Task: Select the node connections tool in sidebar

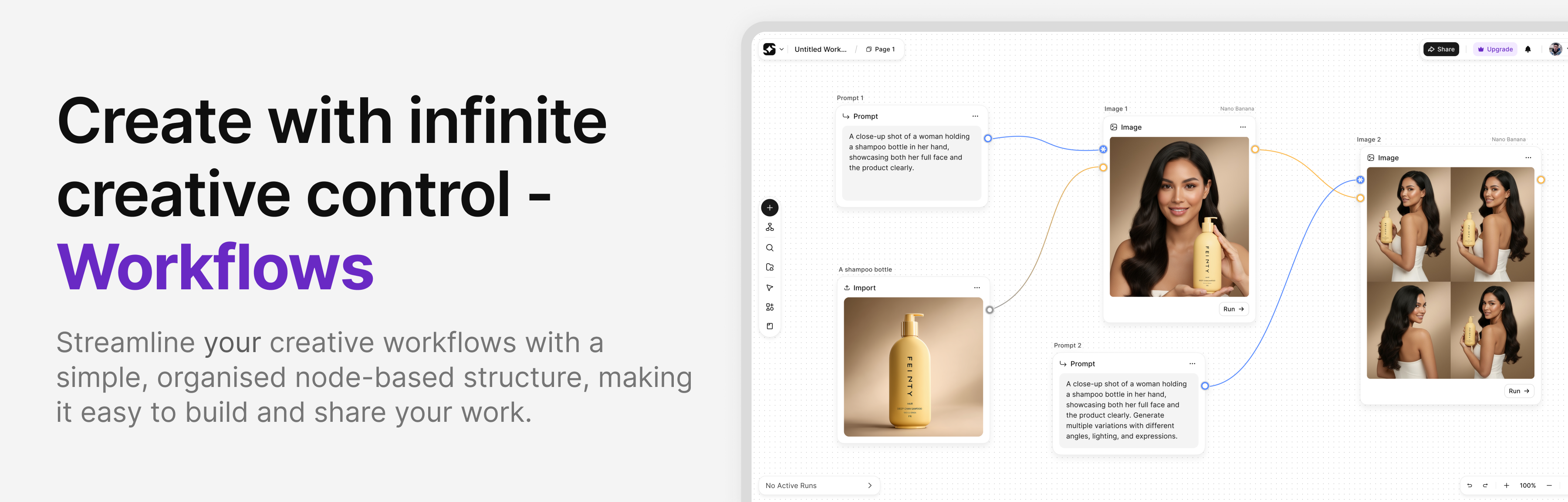Action: (770, 227)
